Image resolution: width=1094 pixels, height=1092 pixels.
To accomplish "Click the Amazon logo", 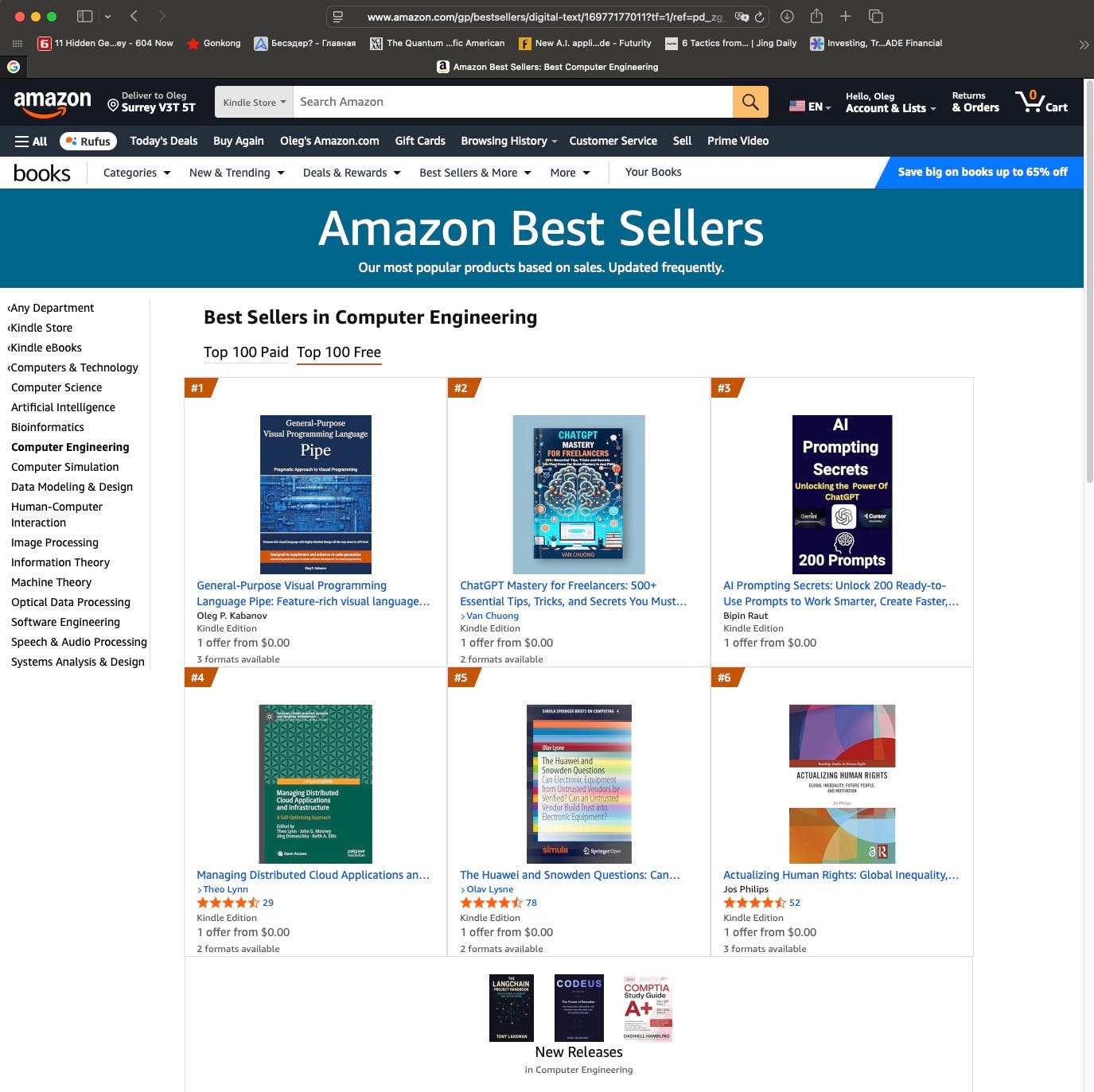I will (x=53, y=102).
